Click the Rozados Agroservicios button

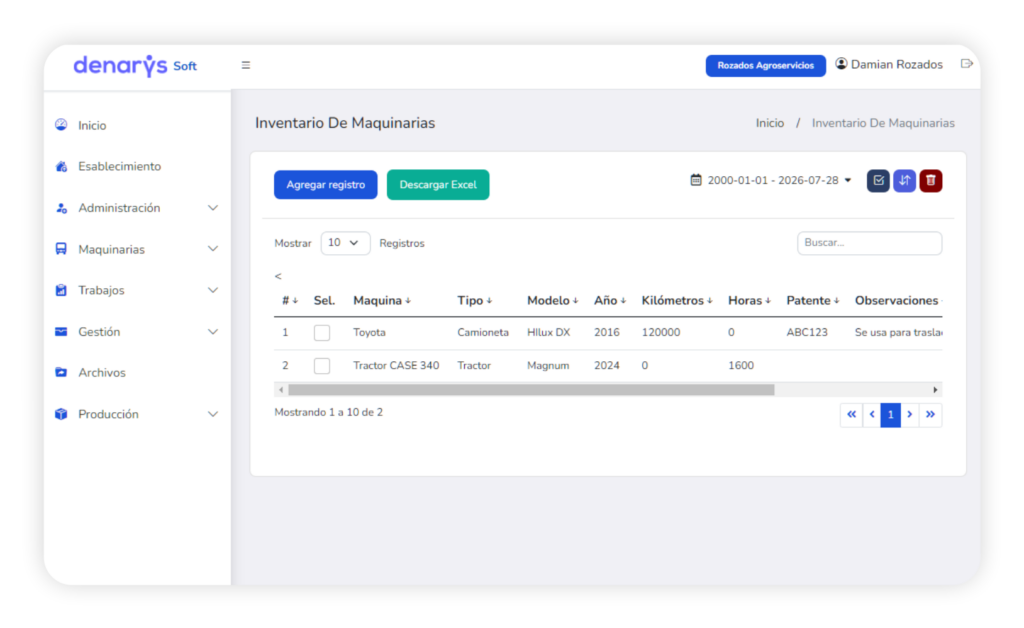(x=765, y=65)
